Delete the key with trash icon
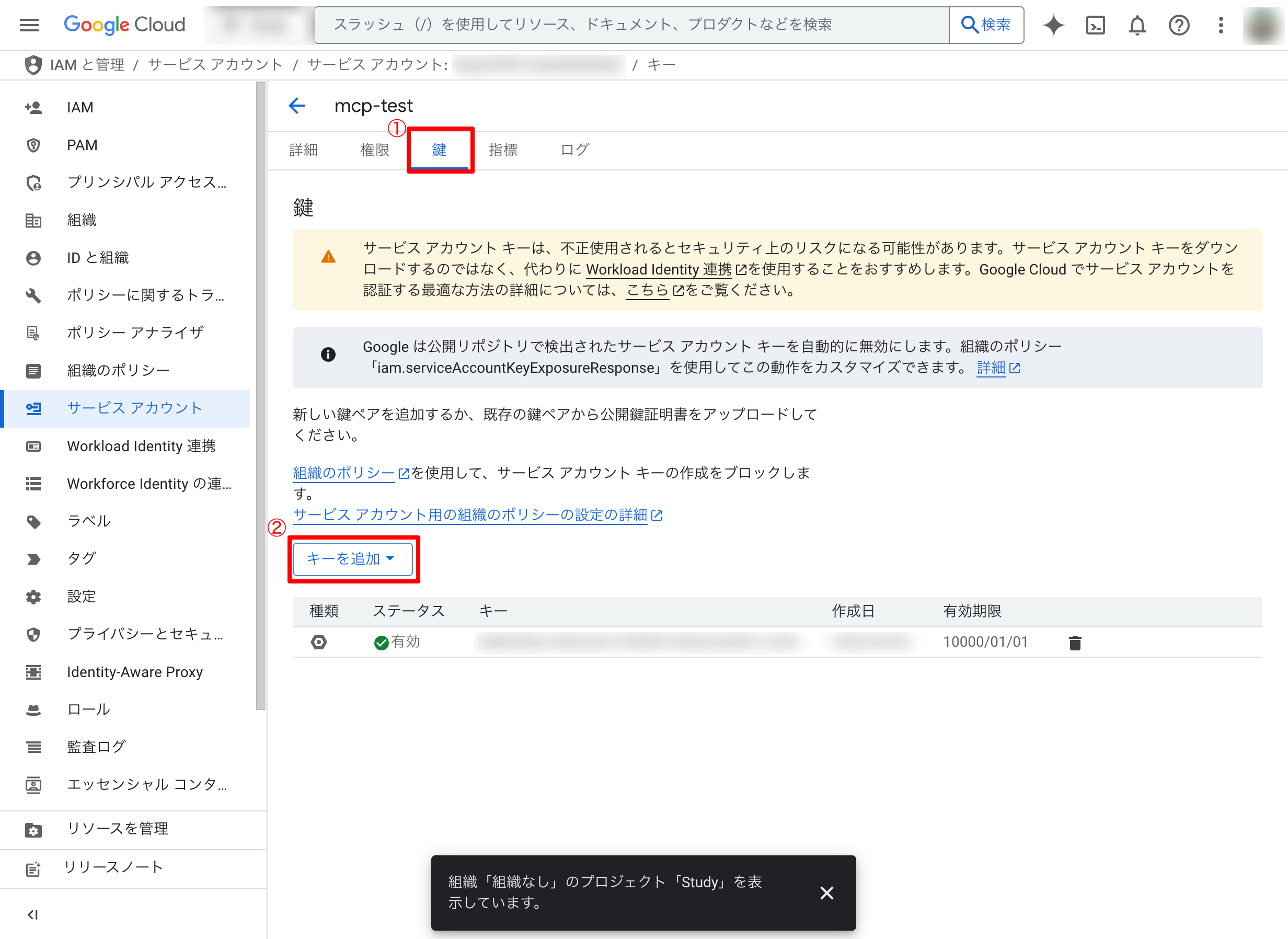 1074,643
